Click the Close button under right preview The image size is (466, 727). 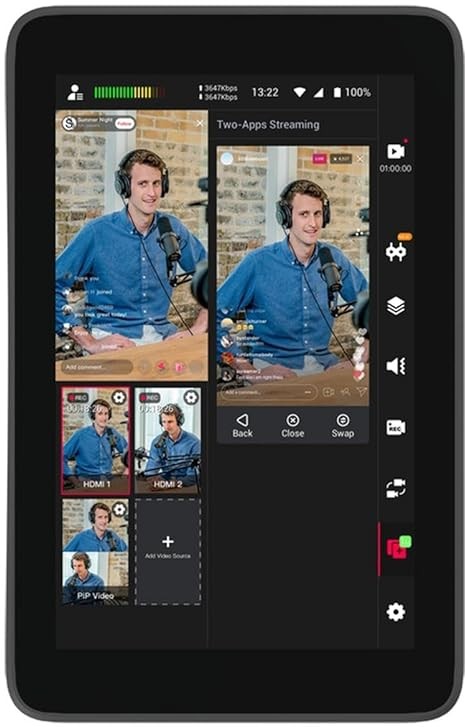pos(293,426)
